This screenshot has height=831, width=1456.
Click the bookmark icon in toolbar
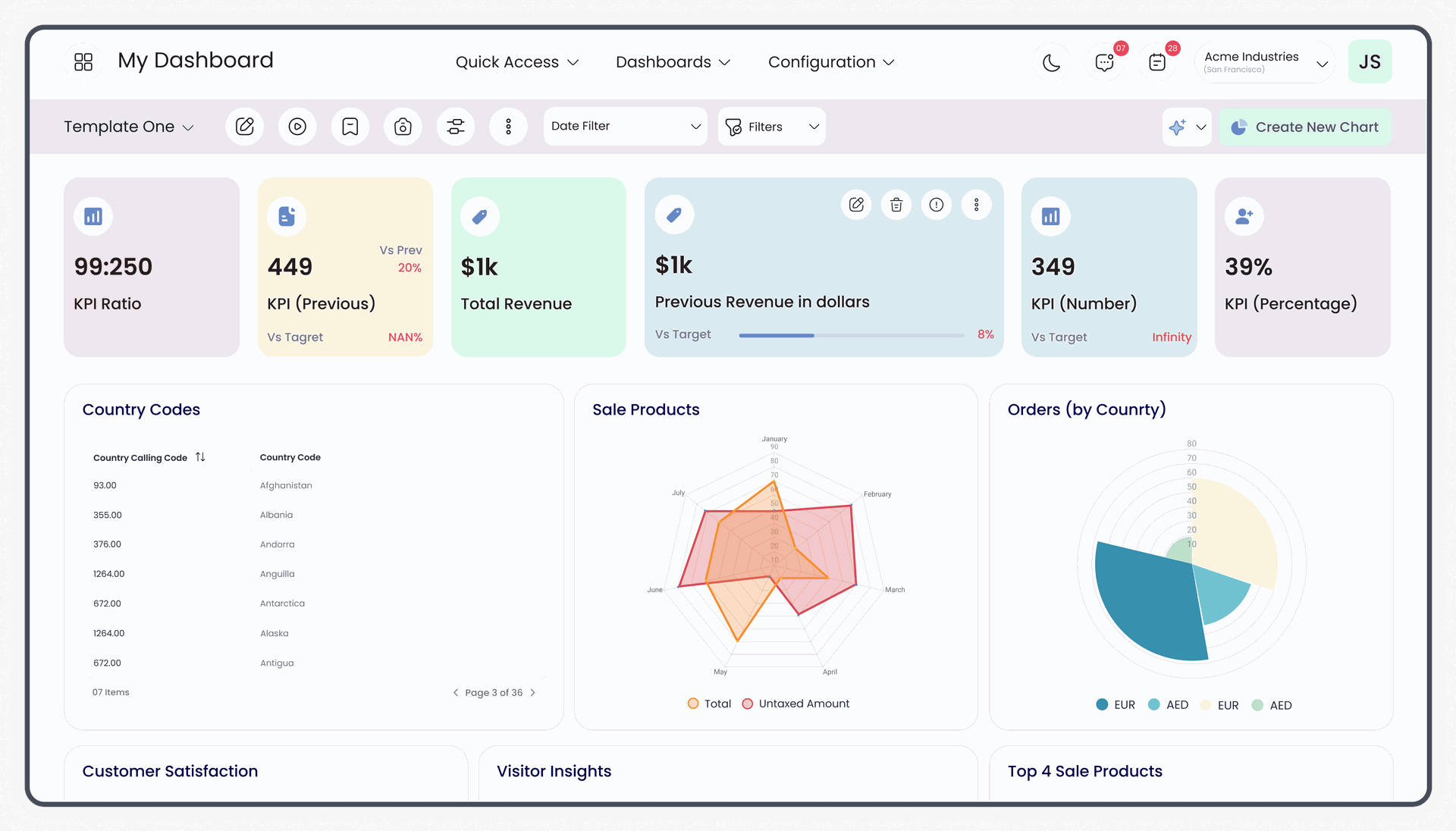coord(350,127)
